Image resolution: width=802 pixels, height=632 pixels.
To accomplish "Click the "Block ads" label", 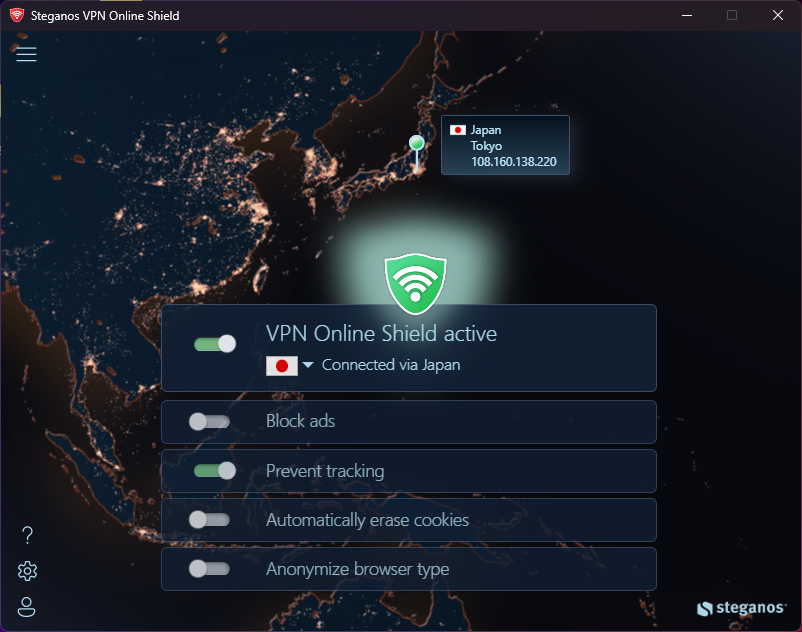I will pos(300,421).
